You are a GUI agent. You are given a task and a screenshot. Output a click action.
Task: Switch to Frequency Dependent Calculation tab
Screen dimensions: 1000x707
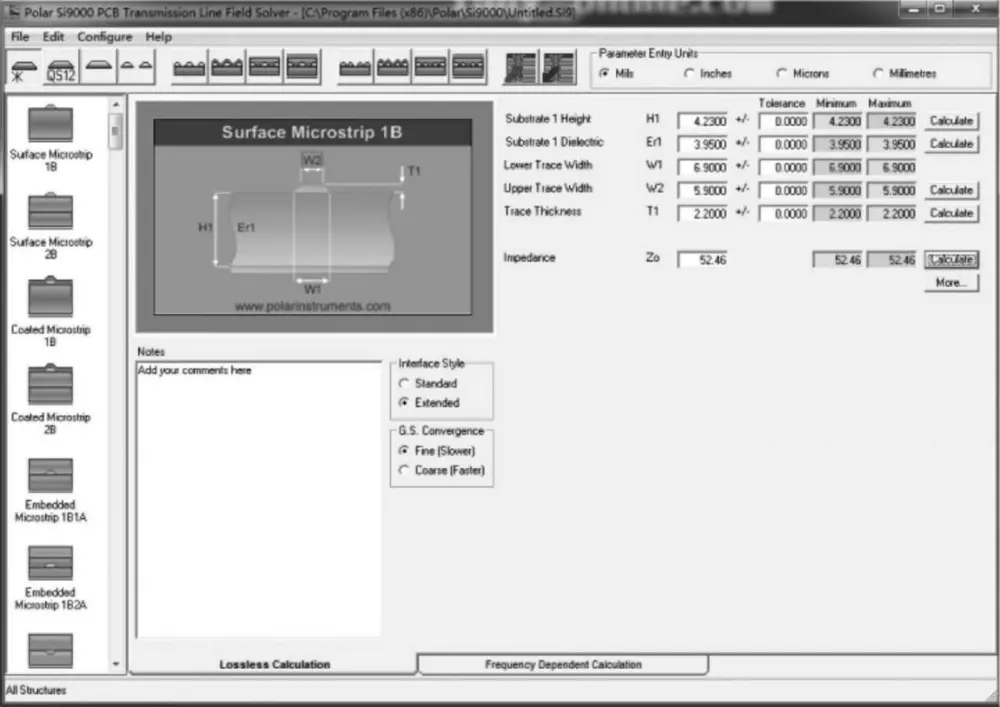point(563,664)
